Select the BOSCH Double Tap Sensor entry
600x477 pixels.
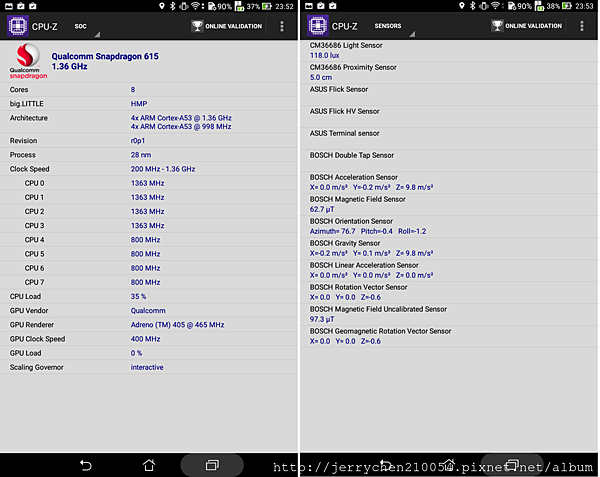(449, 160)
